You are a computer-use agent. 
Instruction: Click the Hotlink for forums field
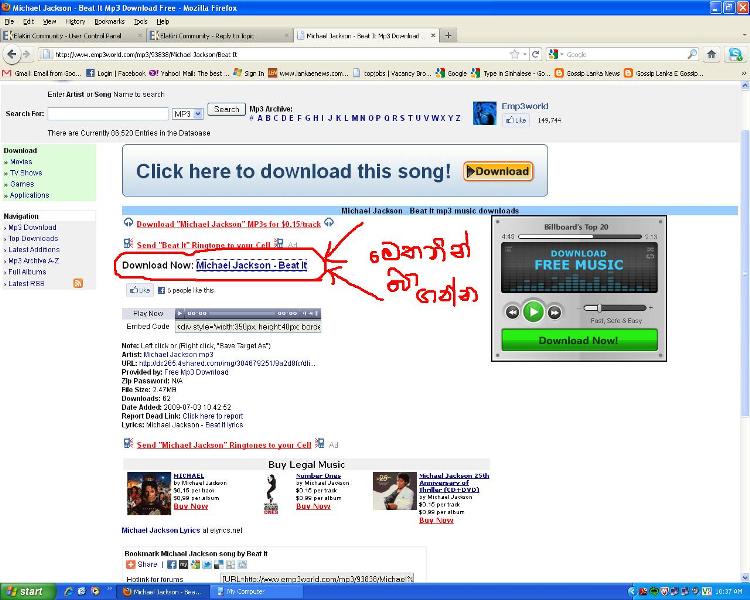click(317, 578)
